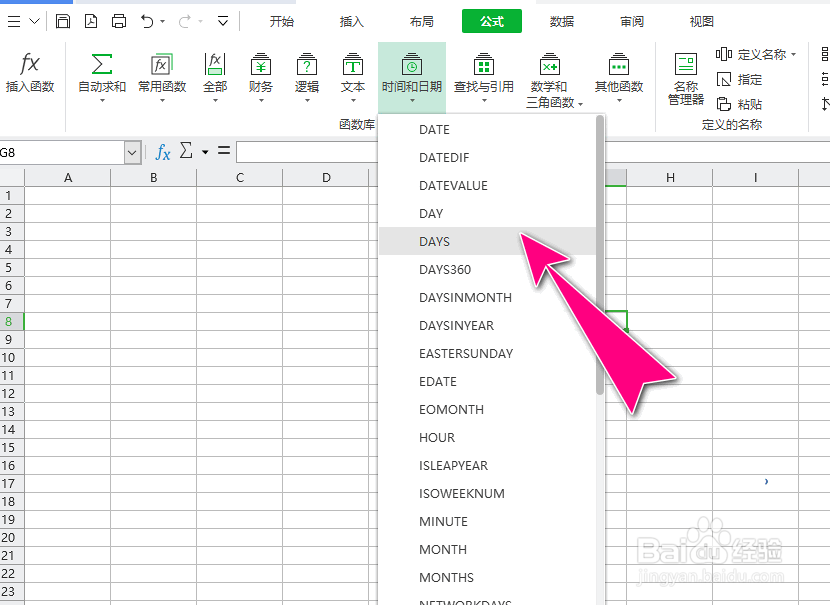Select the DAYS function

coord(487,241)
